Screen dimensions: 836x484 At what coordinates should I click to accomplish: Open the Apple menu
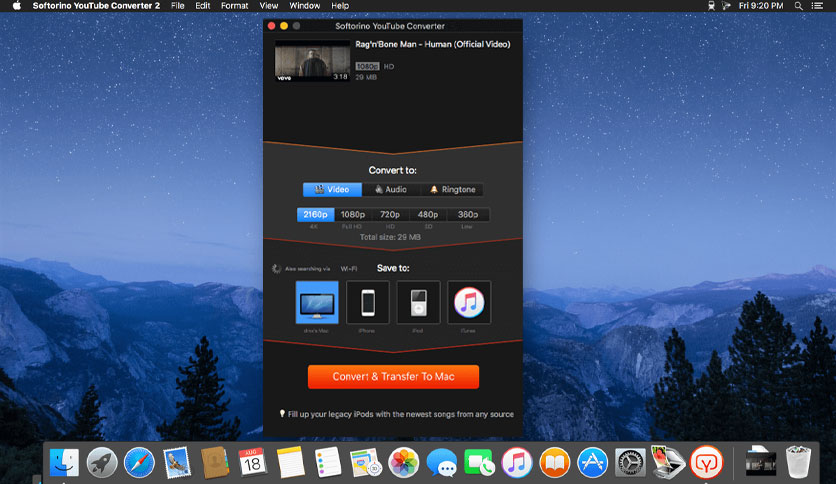click(17, 6)
